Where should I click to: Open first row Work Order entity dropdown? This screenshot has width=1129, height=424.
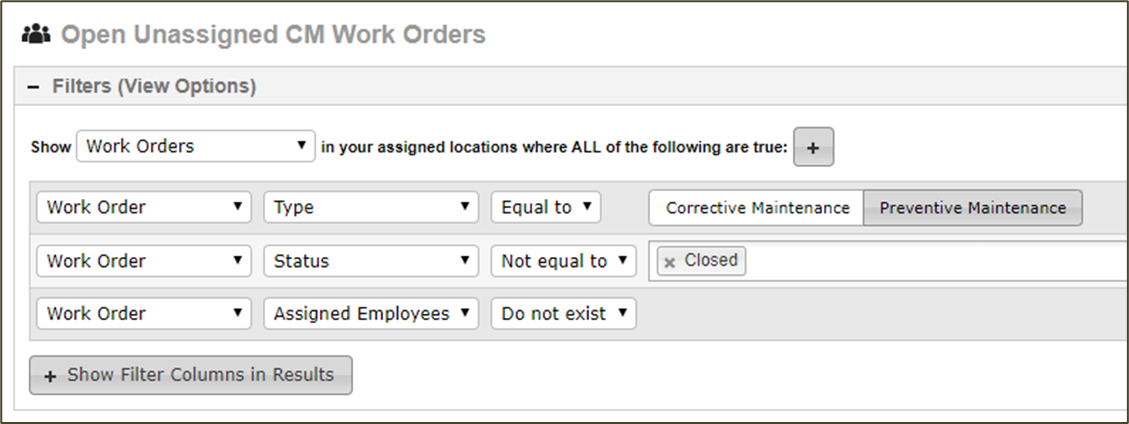click(x=144, y=207)
